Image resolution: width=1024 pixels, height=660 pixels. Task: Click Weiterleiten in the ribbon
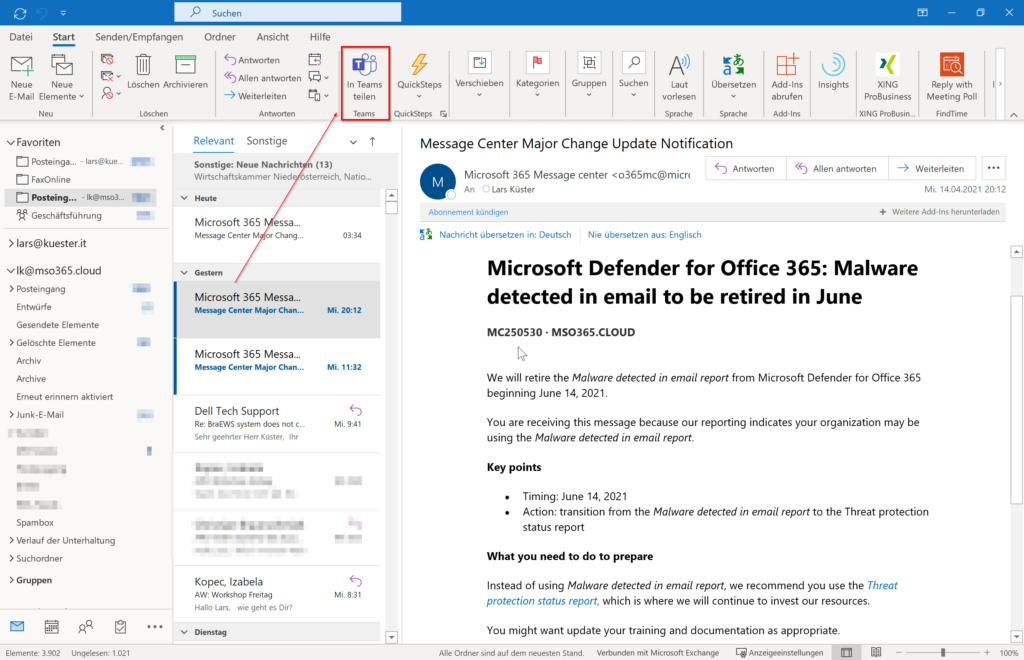(x=255, y=96)
